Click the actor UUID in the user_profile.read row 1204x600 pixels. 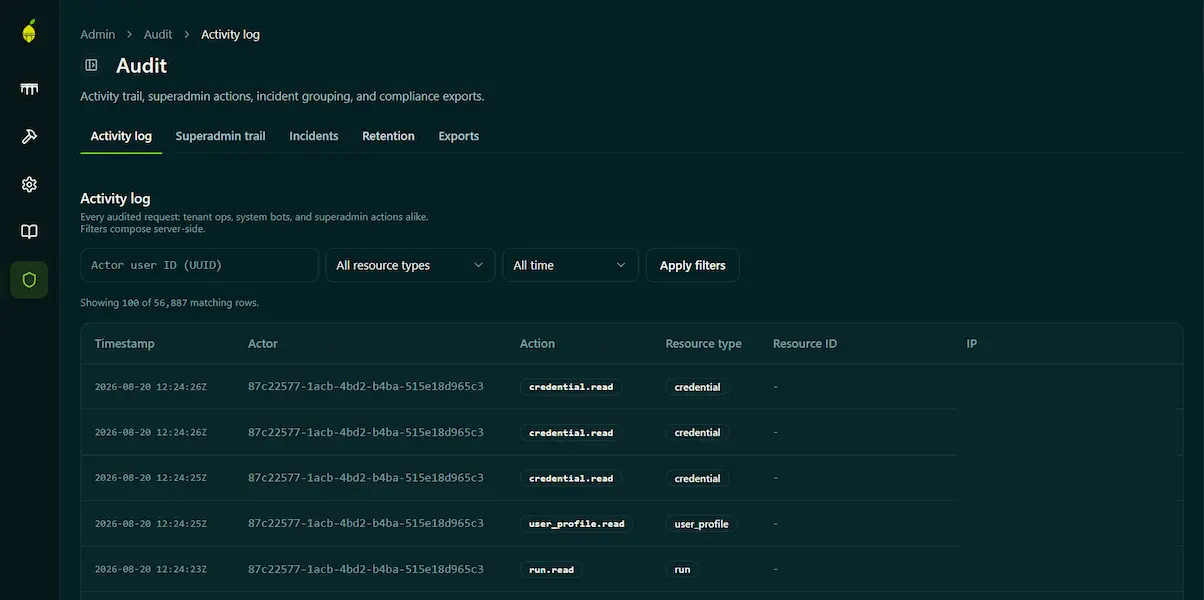(x=366, y=523)
